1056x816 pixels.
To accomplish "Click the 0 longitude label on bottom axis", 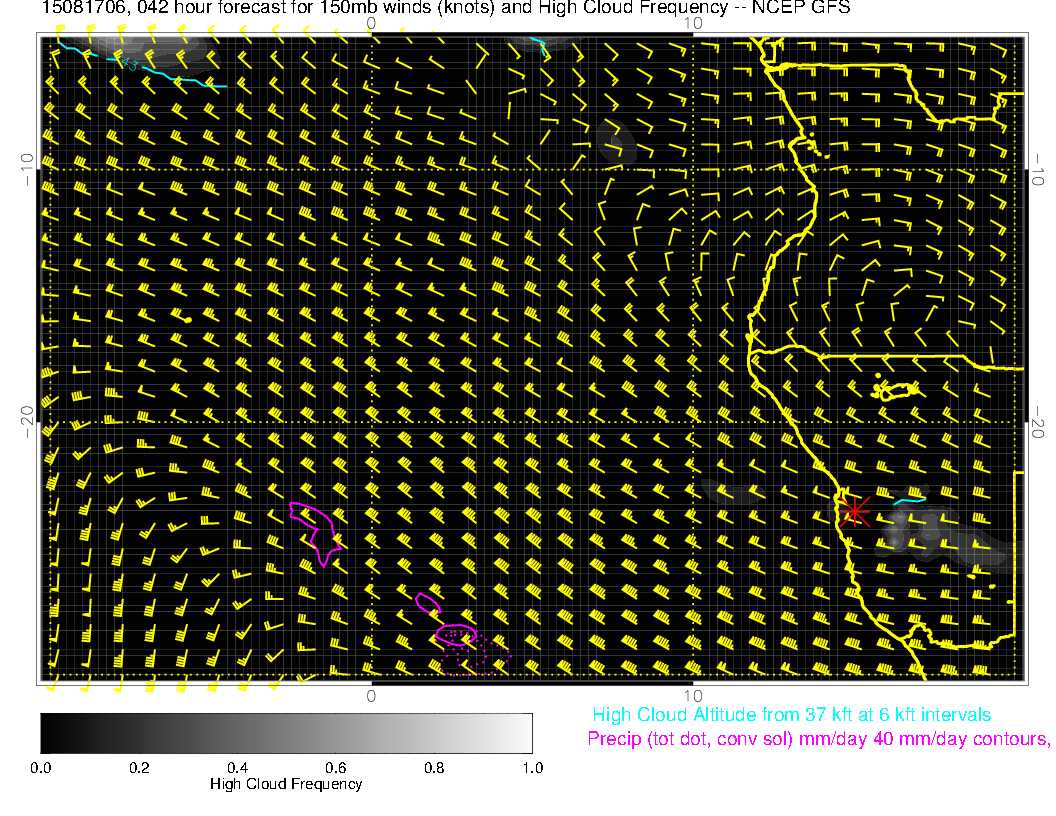I will (371, 695).
